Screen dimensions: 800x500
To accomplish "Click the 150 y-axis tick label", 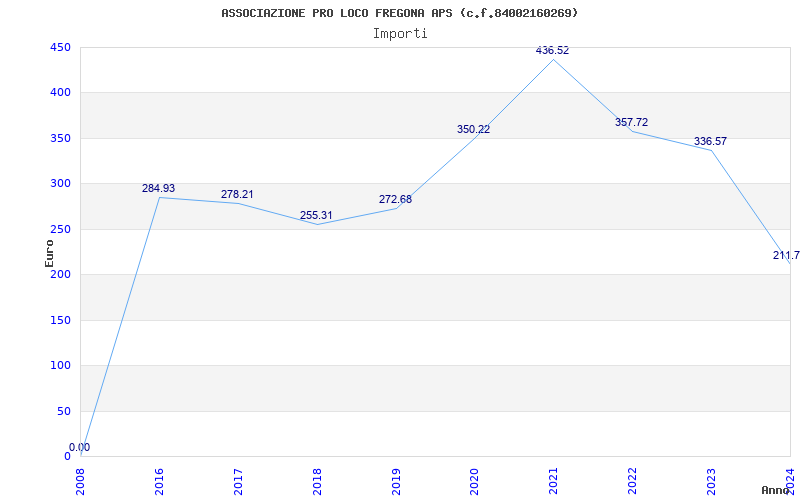I will [x=60, y=320].
